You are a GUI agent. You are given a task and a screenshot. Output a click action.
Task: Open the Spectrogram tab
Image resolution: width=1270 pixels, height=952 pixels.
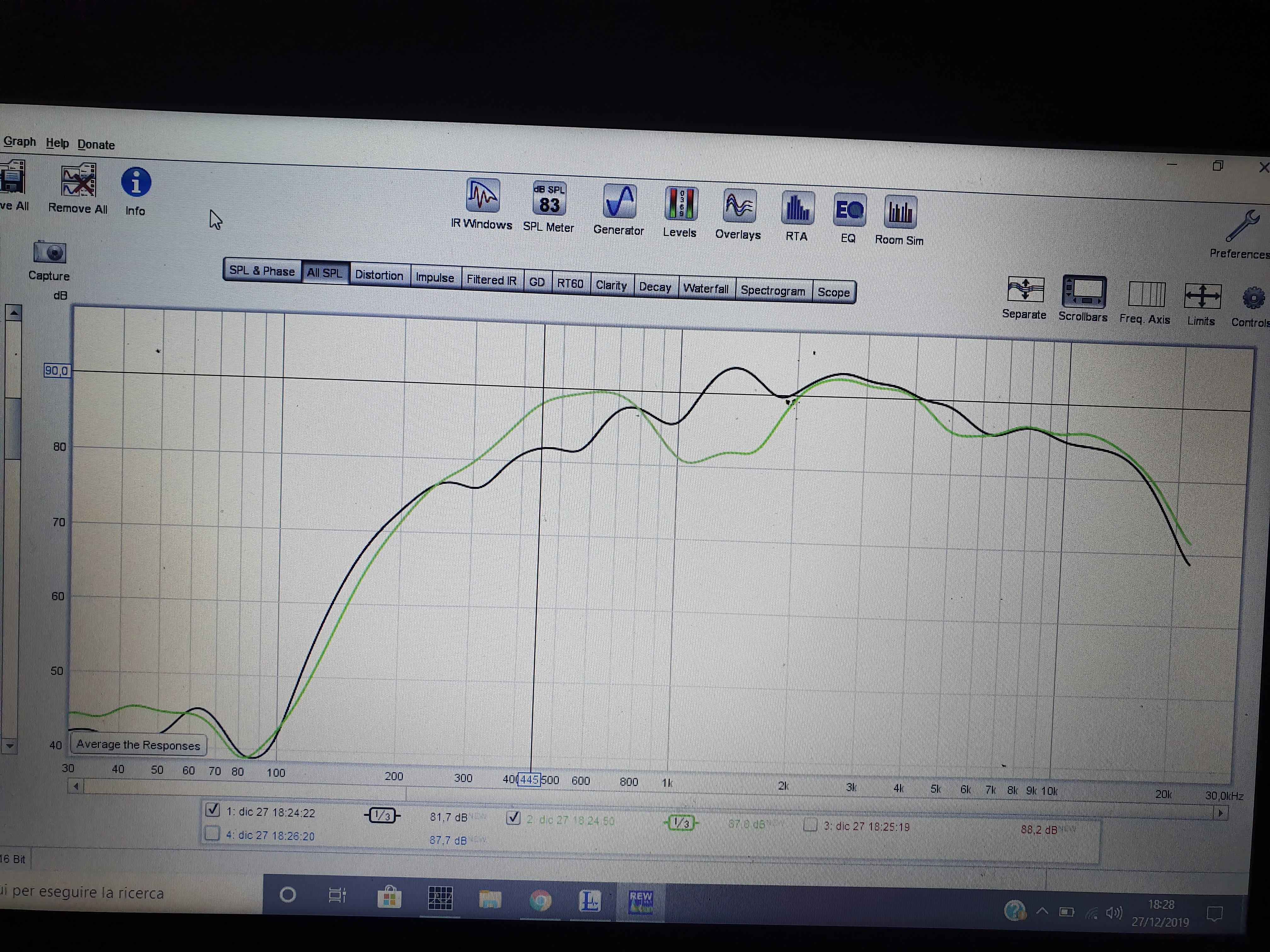[773, 290]
